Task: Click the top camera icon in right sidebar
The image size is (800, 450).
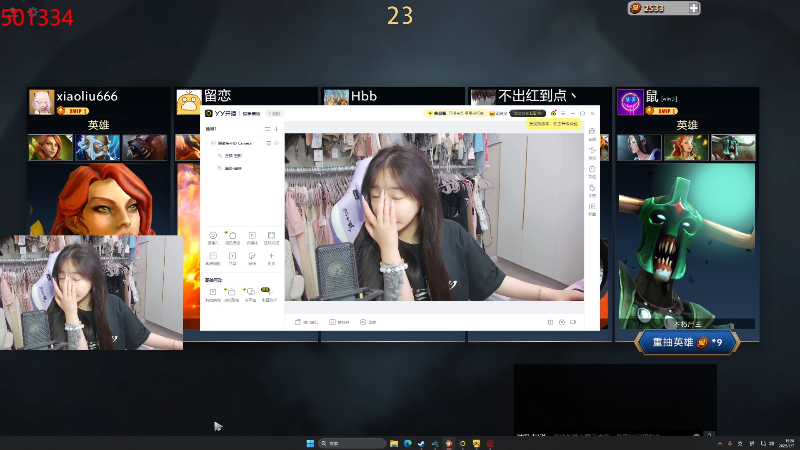Action: tap(592, 134)
